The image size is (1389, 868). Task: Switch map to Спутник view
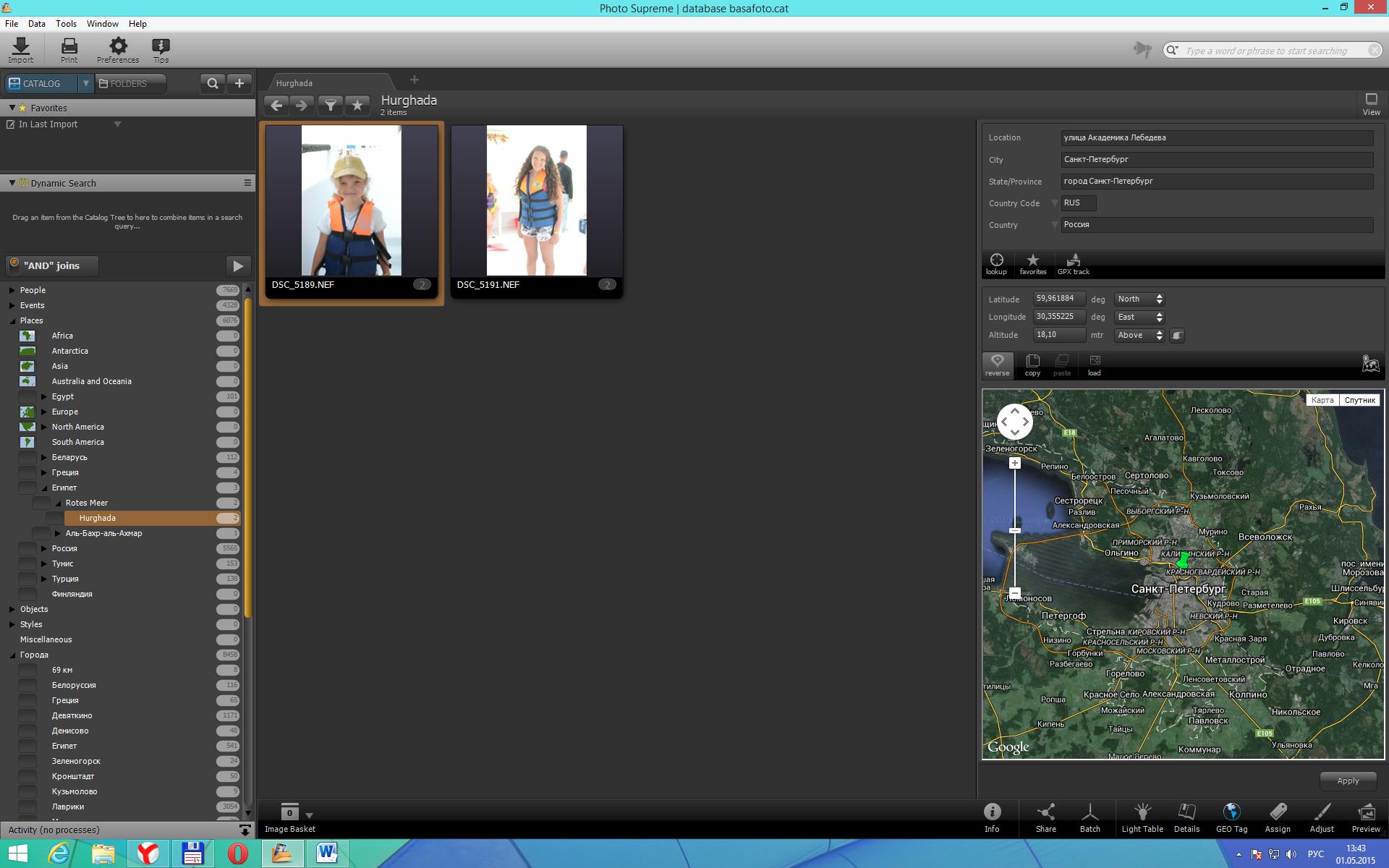[1359, 400]
